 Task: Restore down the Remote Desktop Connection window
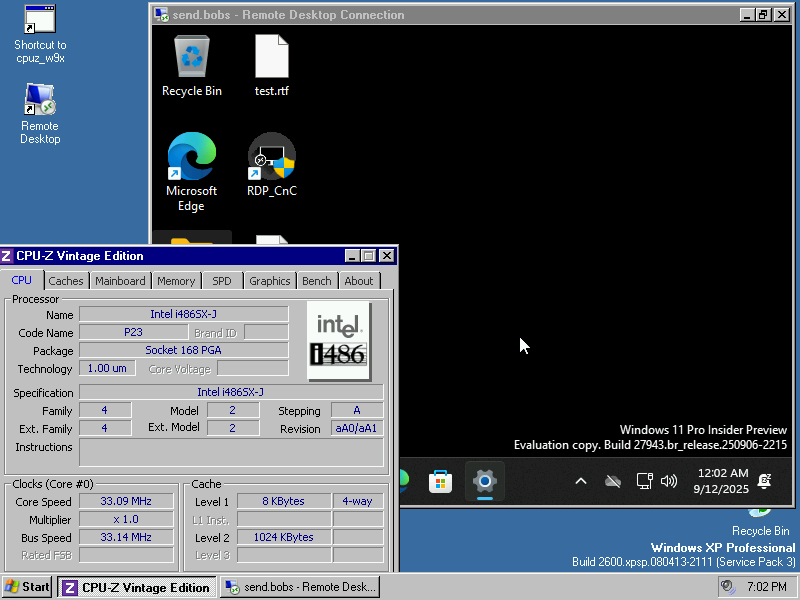763,15
